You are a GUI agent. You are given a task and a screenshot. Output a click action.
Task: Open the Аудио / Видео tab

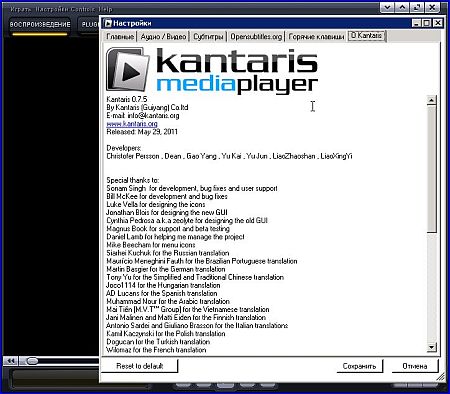(x=163, y=36)
